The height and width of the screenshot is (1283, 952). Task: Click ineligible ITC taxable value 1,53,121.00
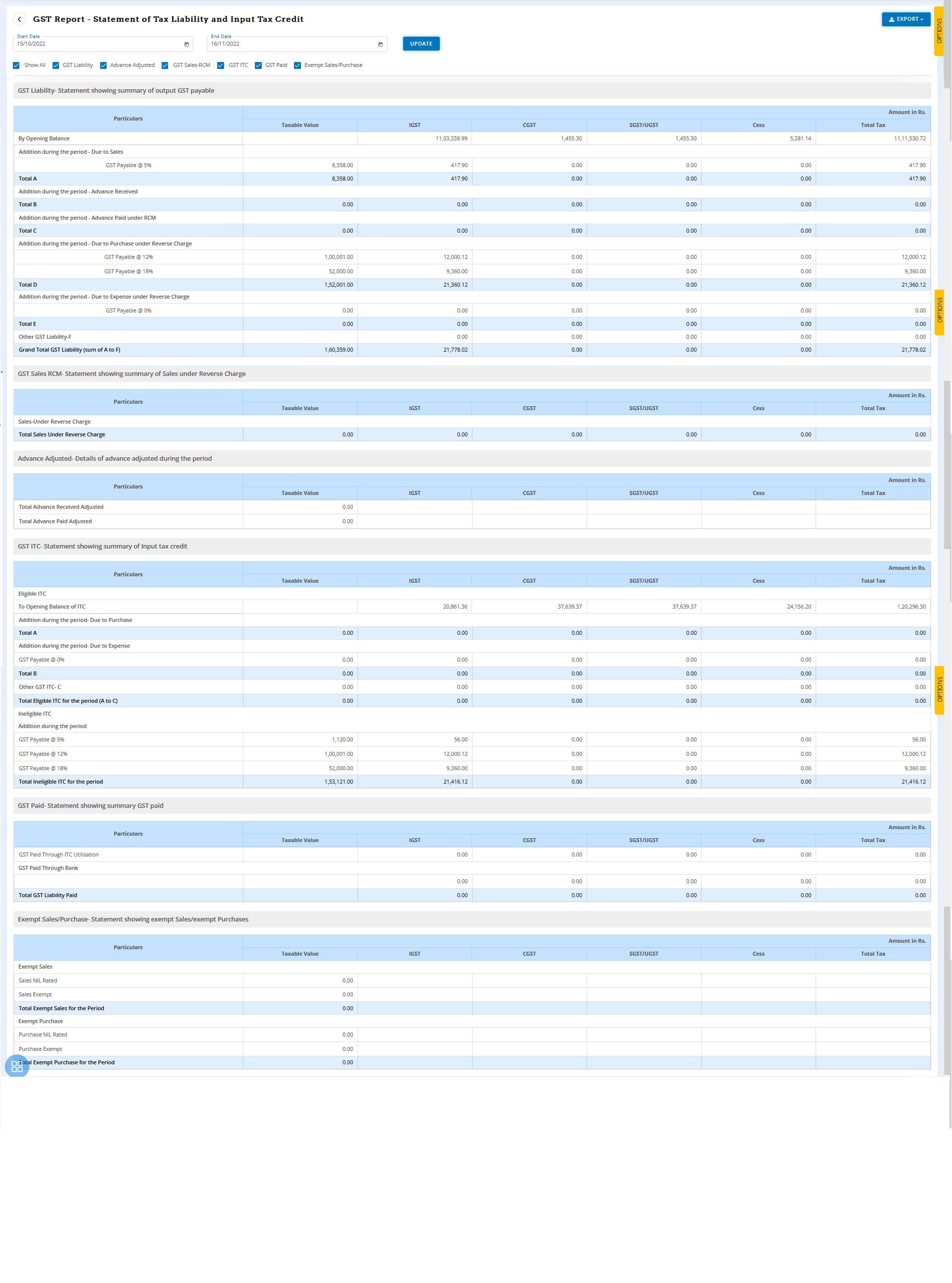pyautogui.click(x=339, y=782)
